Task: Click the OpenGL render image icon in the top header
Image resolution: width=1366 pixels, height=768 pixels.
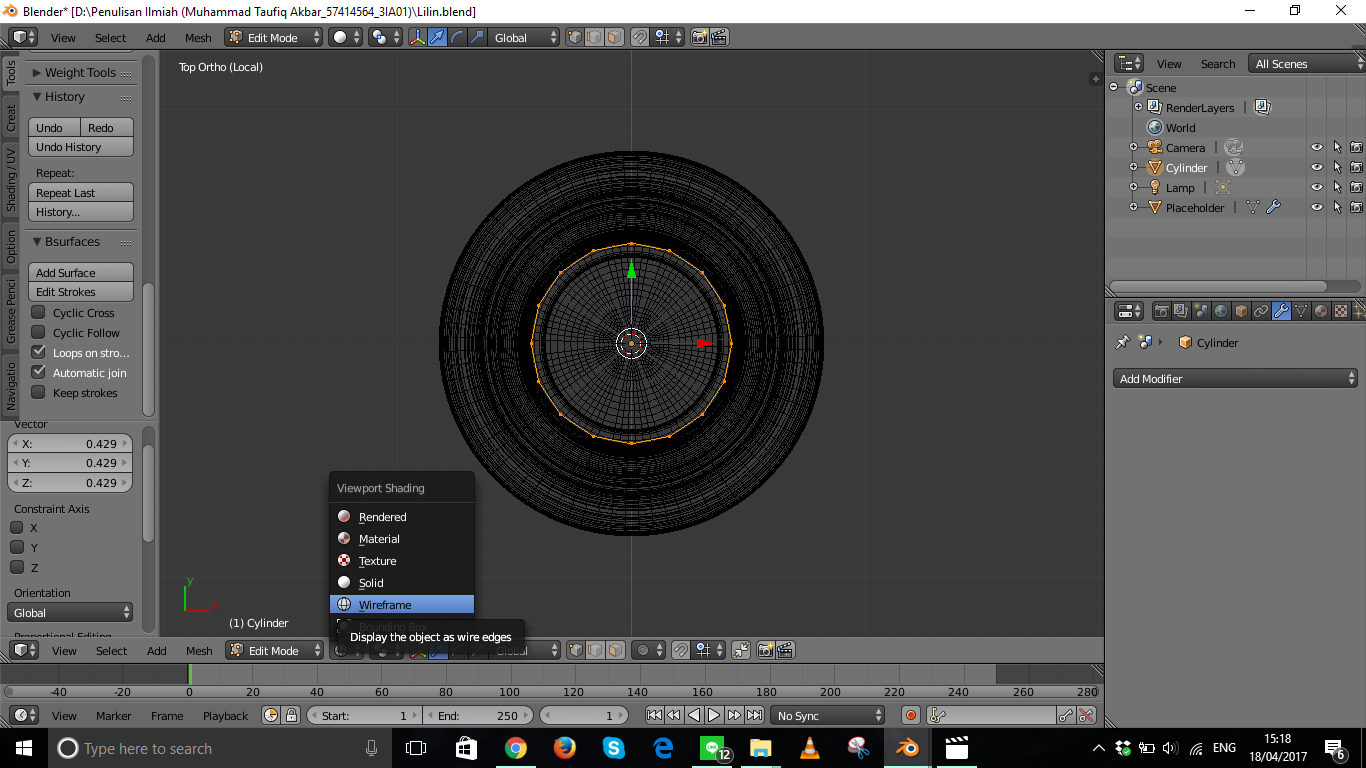Action: pyautogui.click(x=700, y=37)
